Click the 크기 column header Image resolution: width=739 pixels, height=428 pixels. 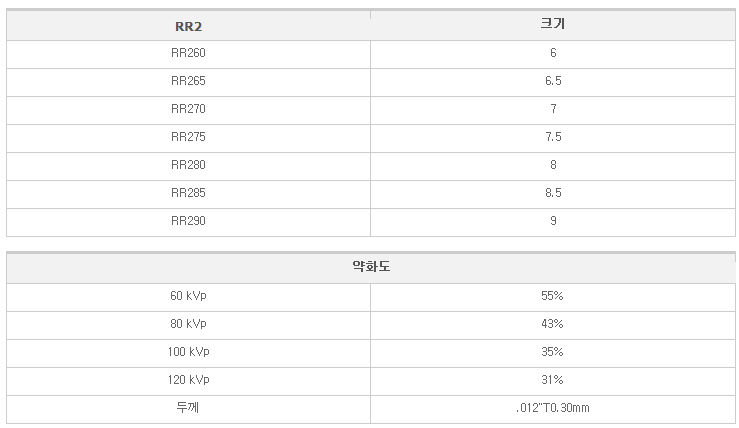(553, 24)
